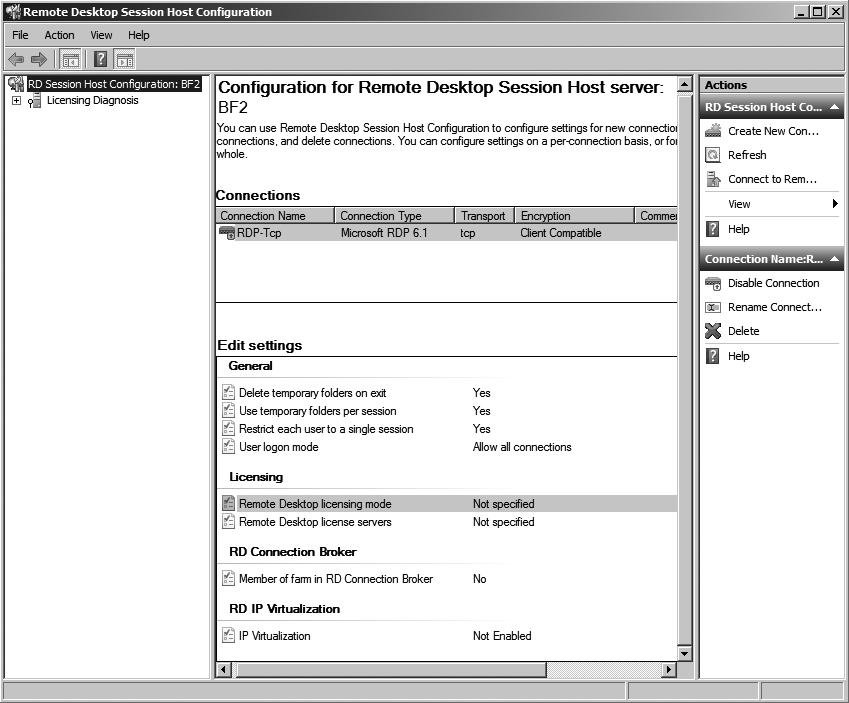Click the red X Delete icon

713,331
